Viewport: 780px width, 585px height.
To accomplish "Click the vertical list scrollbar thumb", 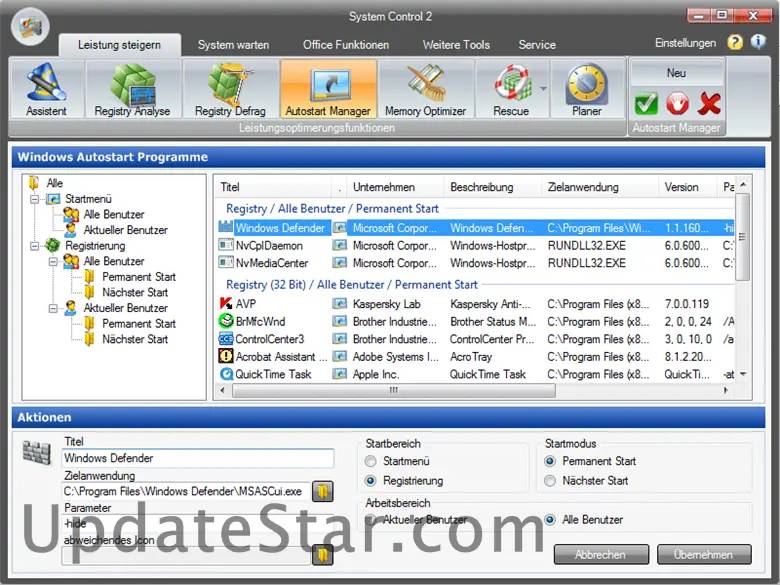I will 742,237.
